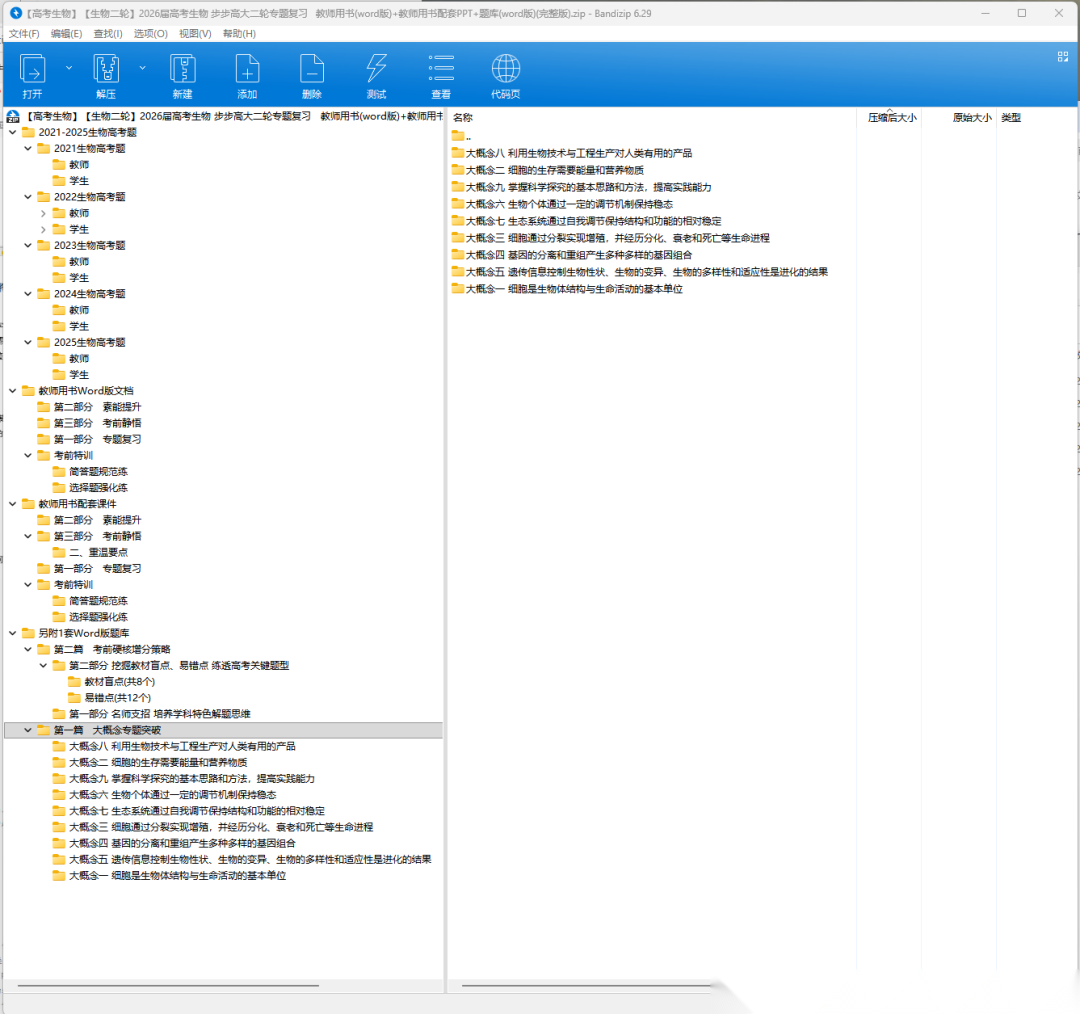Expand the 教师 folder under 2022生物高考题
This screenshot has width=1080, height=1014.
(x=43, y=213)
